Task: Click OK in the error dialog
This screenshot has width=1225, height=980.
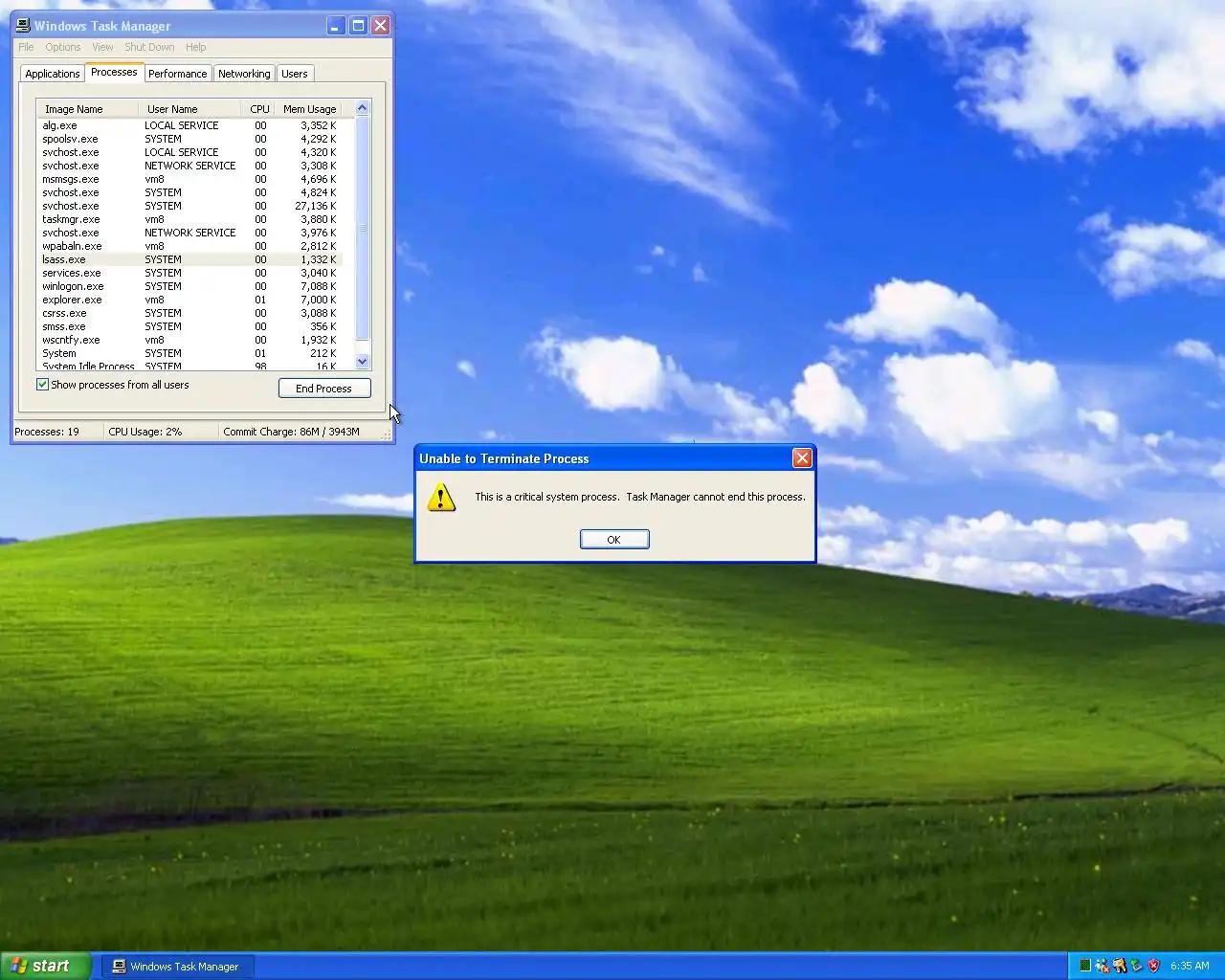Action: pyautogui.click(x=614, y=540)
